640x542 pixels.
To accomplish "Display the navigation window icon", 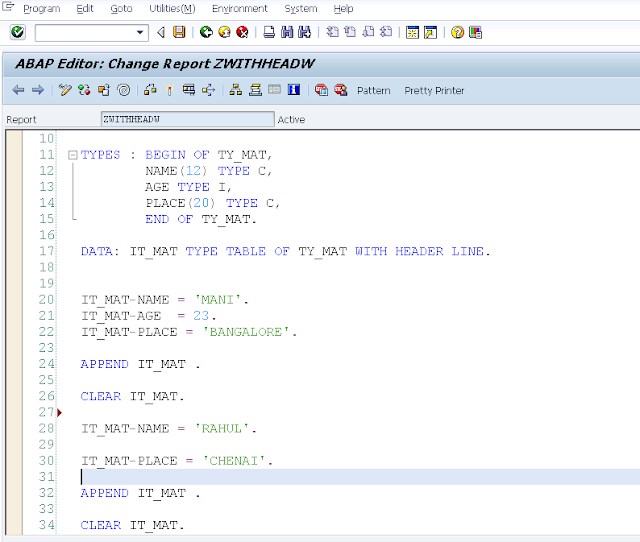I will (255, 90).
